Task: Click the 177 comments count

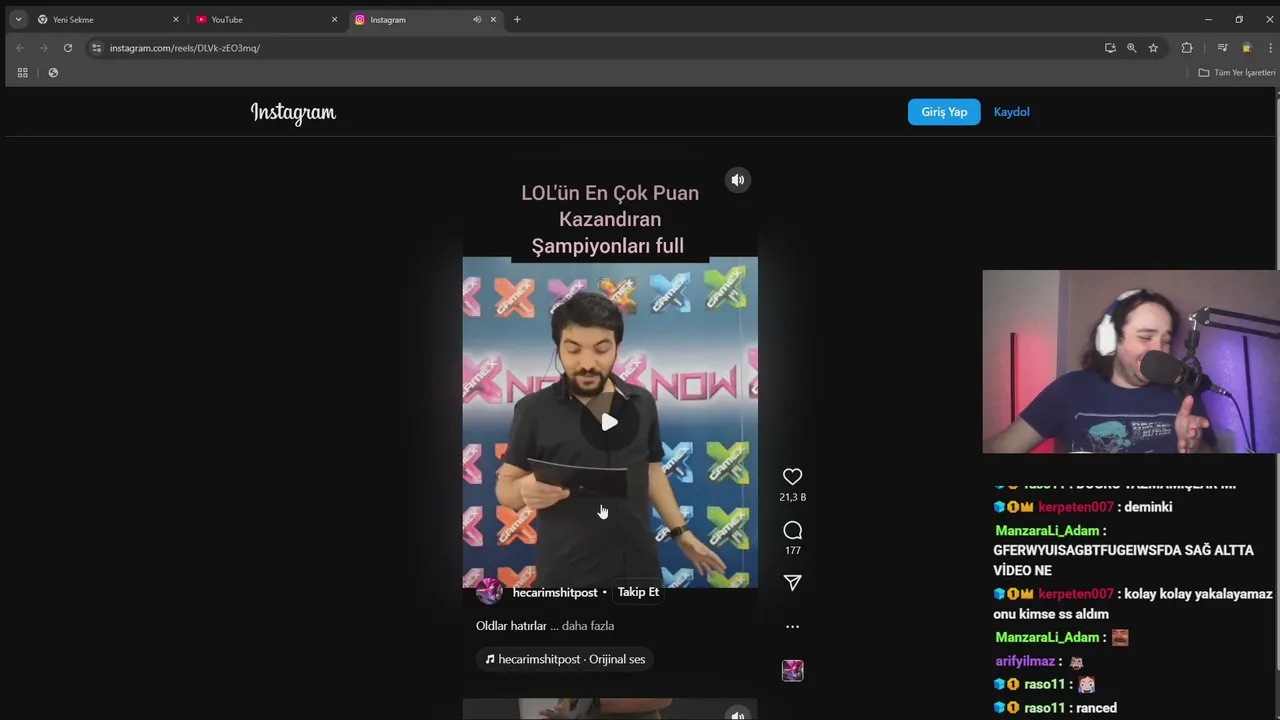Action: tap(792, 551)
